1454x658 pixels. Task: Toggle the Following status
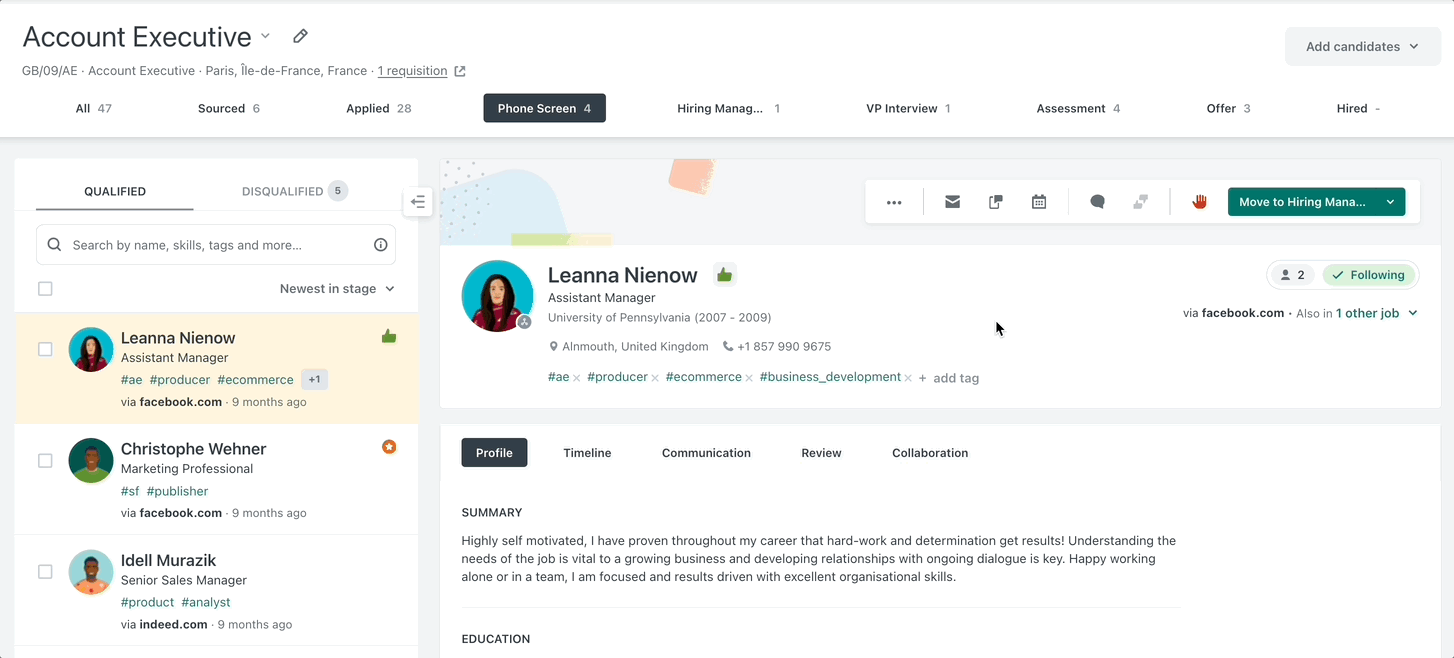[x=1368, y=275]
